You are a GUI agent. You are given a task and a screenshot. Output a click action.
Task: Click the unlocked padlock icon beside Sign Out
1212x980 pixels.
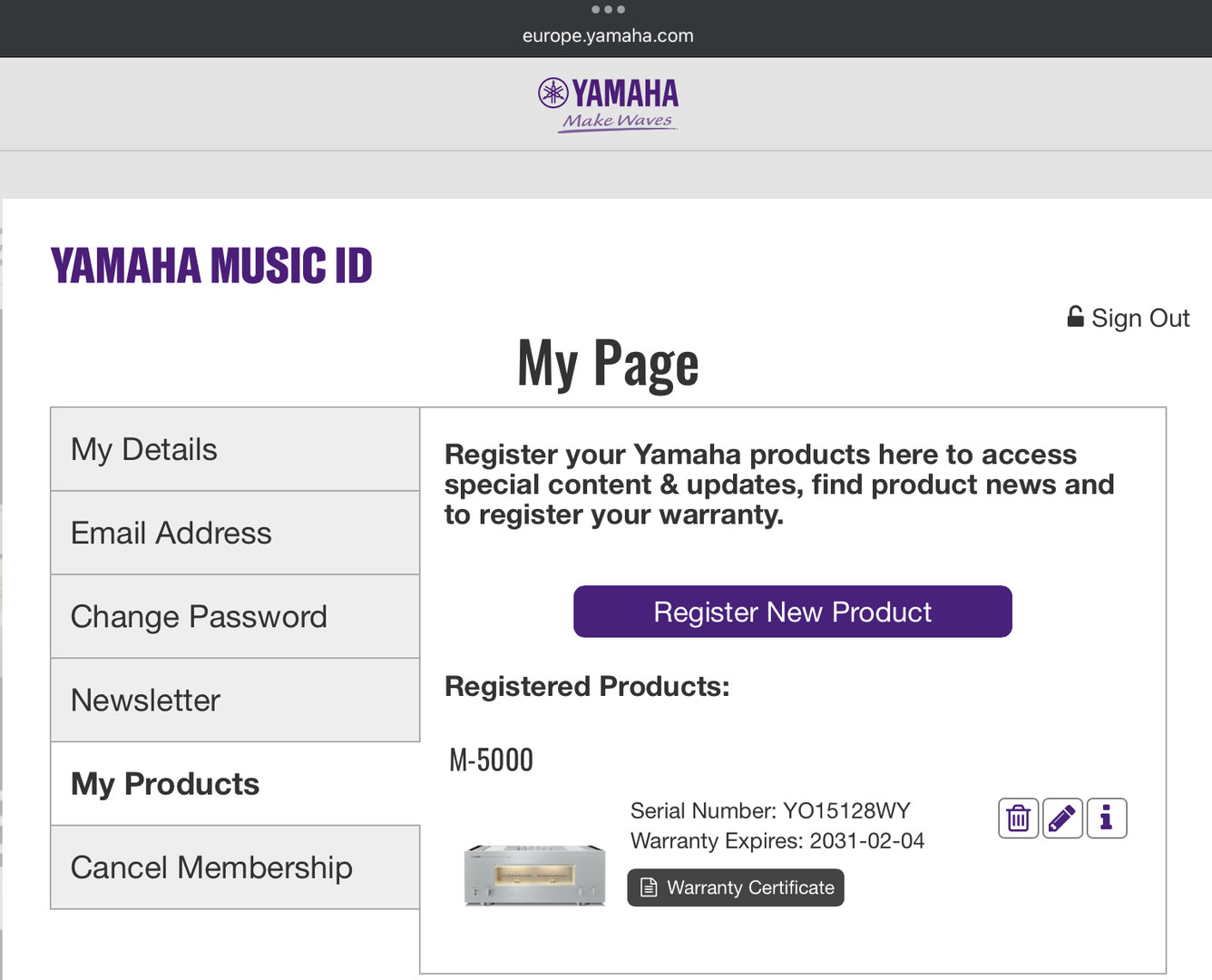pyautogui.click(x=1075, y=317)
